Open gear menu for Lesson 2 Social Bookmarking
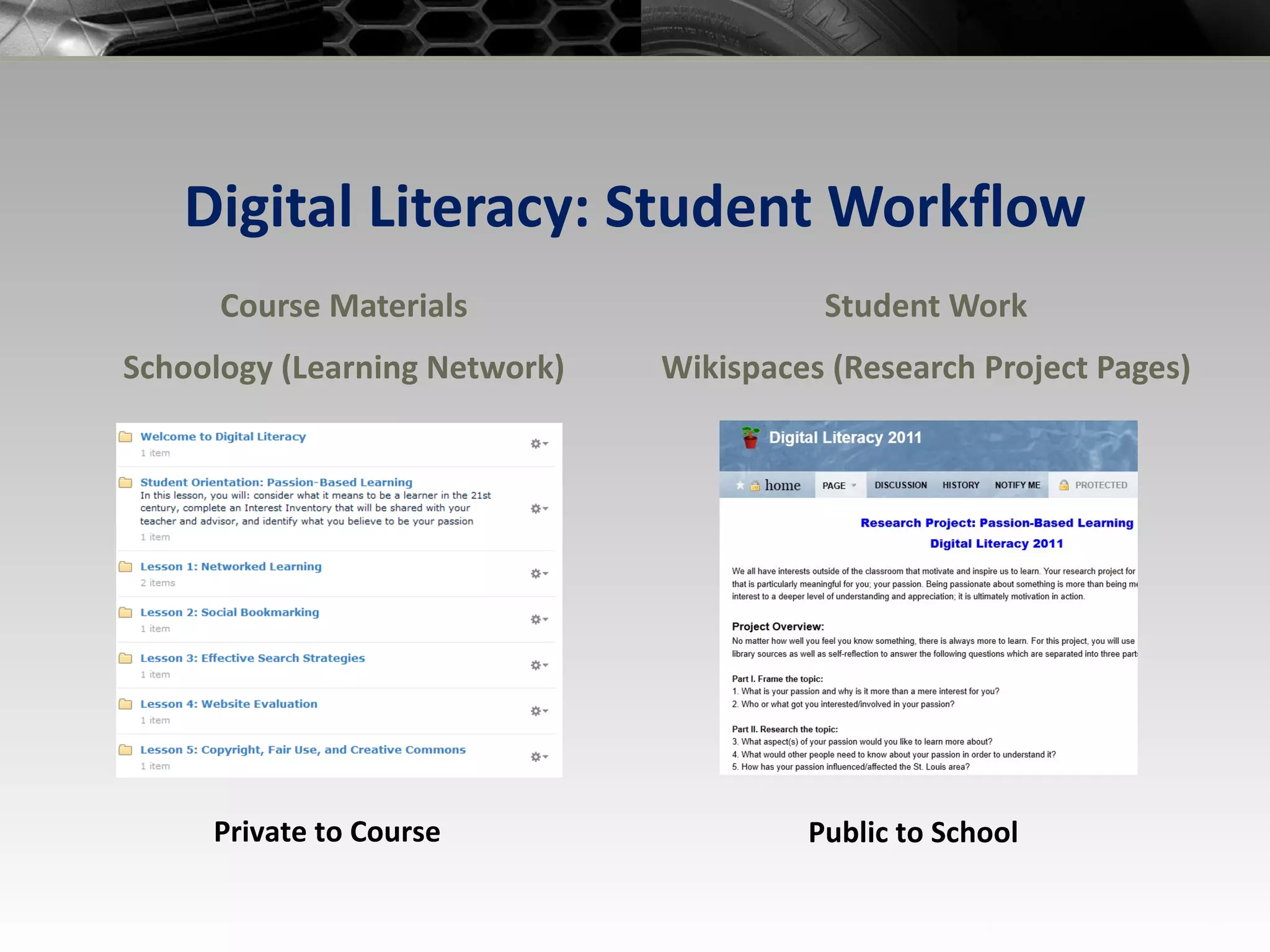 point(539,620)
